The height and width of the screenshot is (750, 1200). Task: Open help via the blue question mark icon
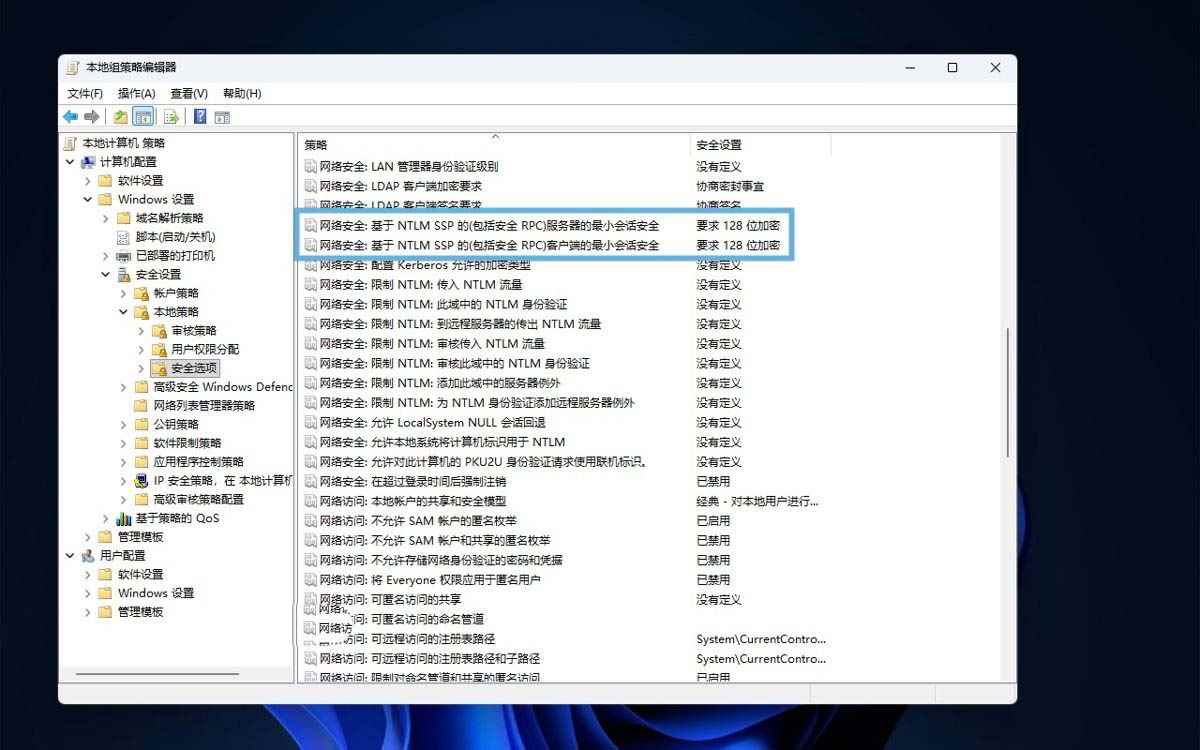coord(200,117)
